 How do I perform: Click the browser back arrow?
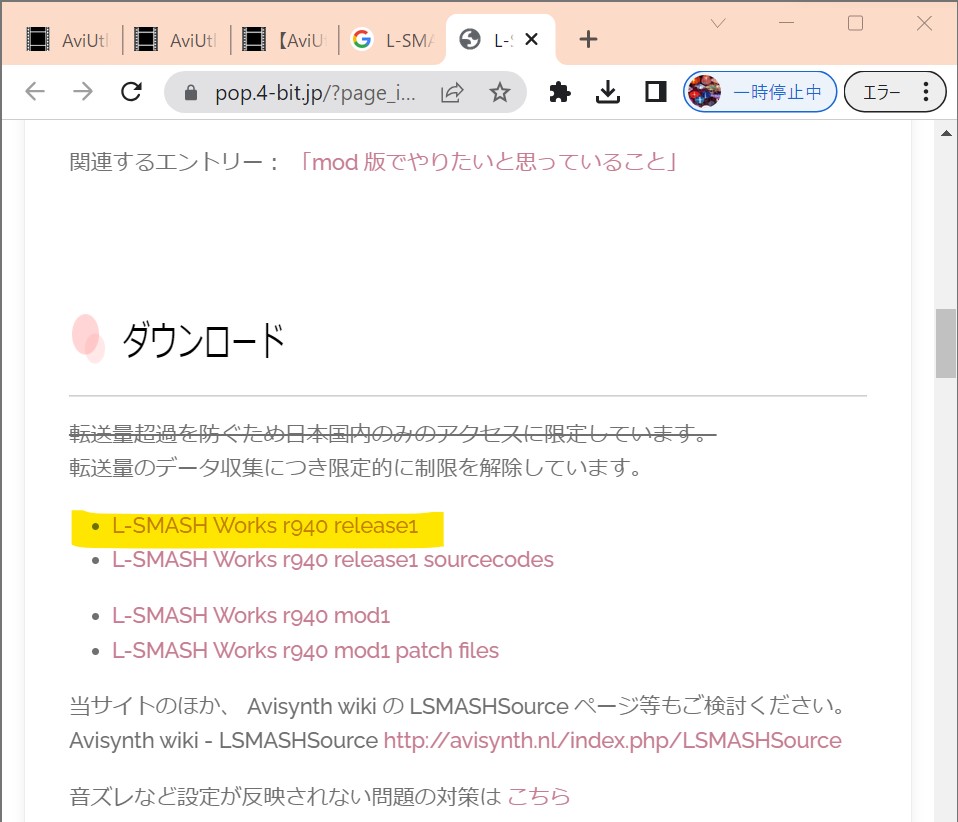pos(35,92)
